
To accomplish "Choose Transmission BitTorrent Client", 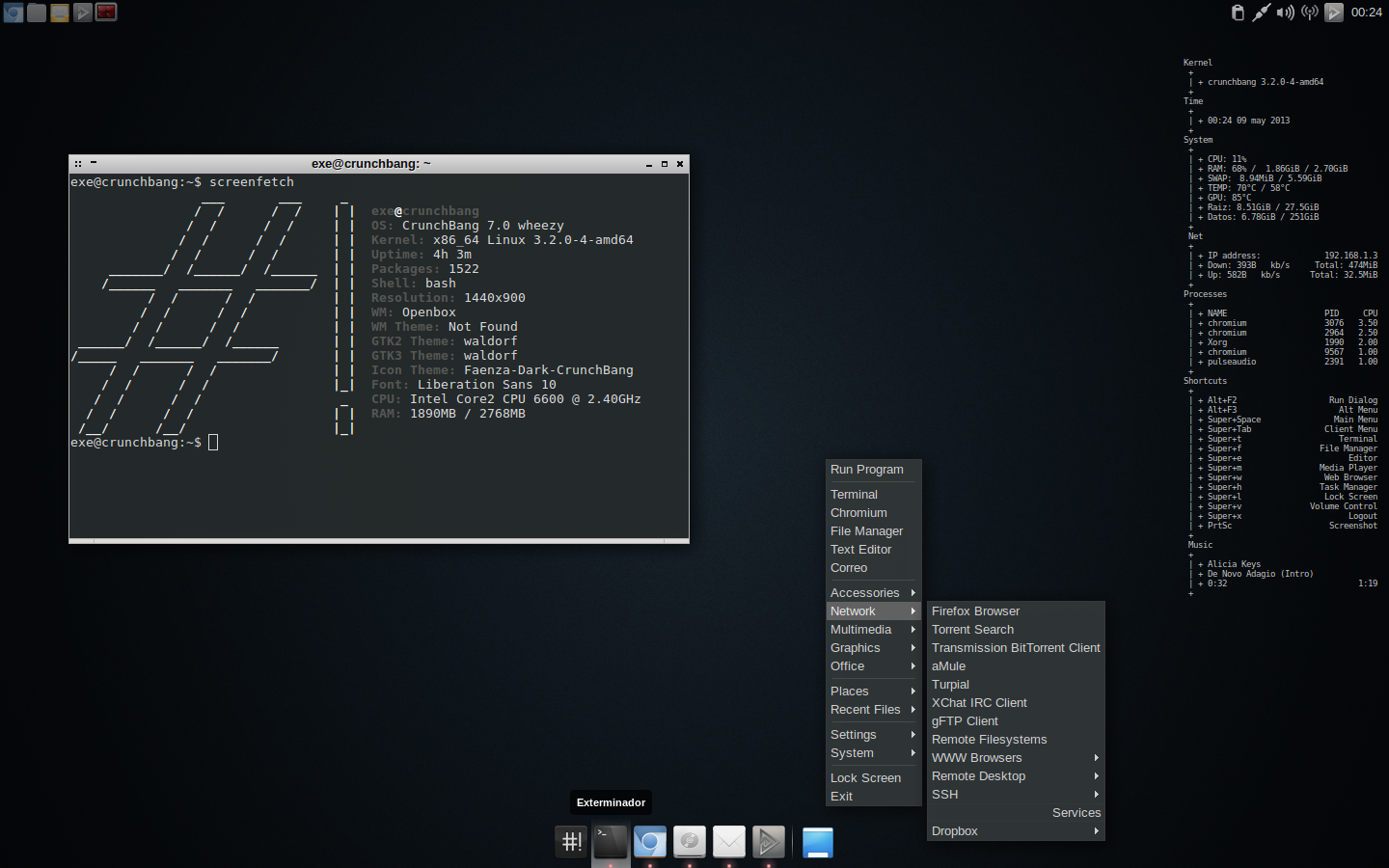I will (1015, 648).
